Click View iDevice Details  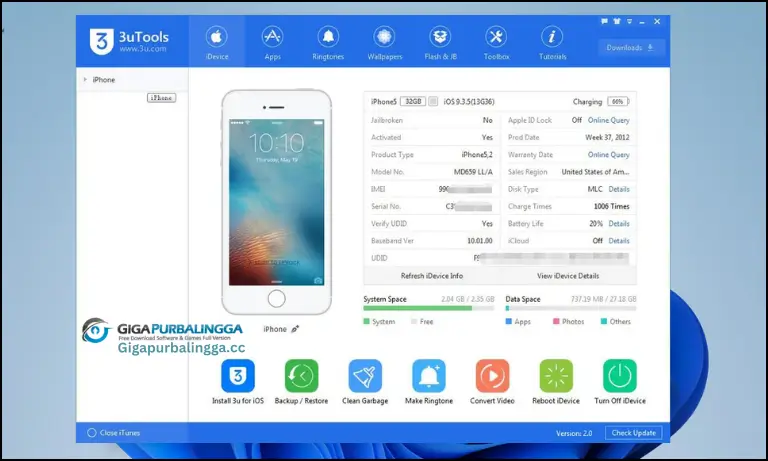pyautogui.click(x=568, y=276)
